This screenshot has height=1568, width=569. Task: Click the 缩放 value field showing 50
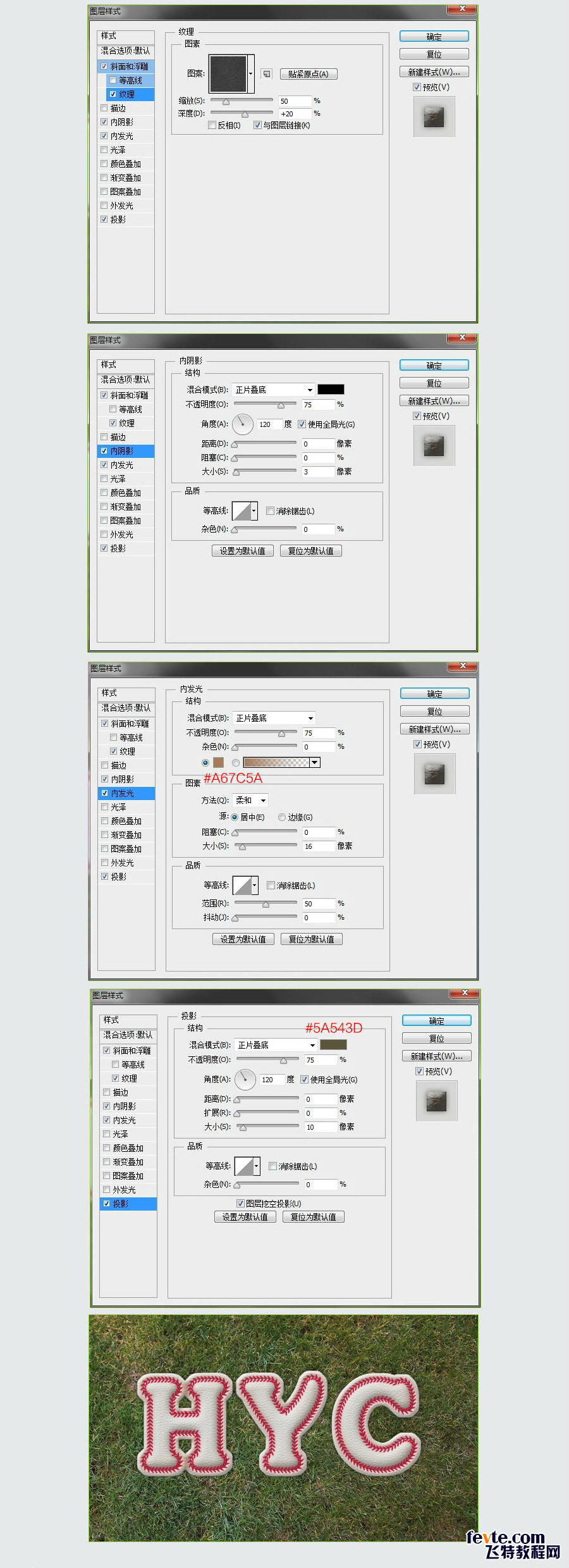tap(295, 101)
